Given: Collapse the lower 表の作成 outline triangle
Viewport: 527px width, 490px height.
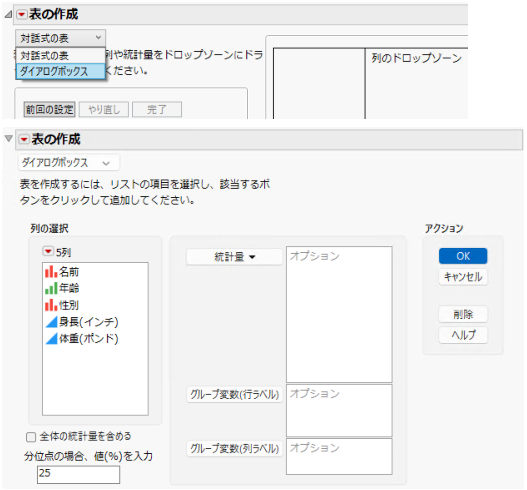Looking at the screenshot, I should tap(9, 138).
